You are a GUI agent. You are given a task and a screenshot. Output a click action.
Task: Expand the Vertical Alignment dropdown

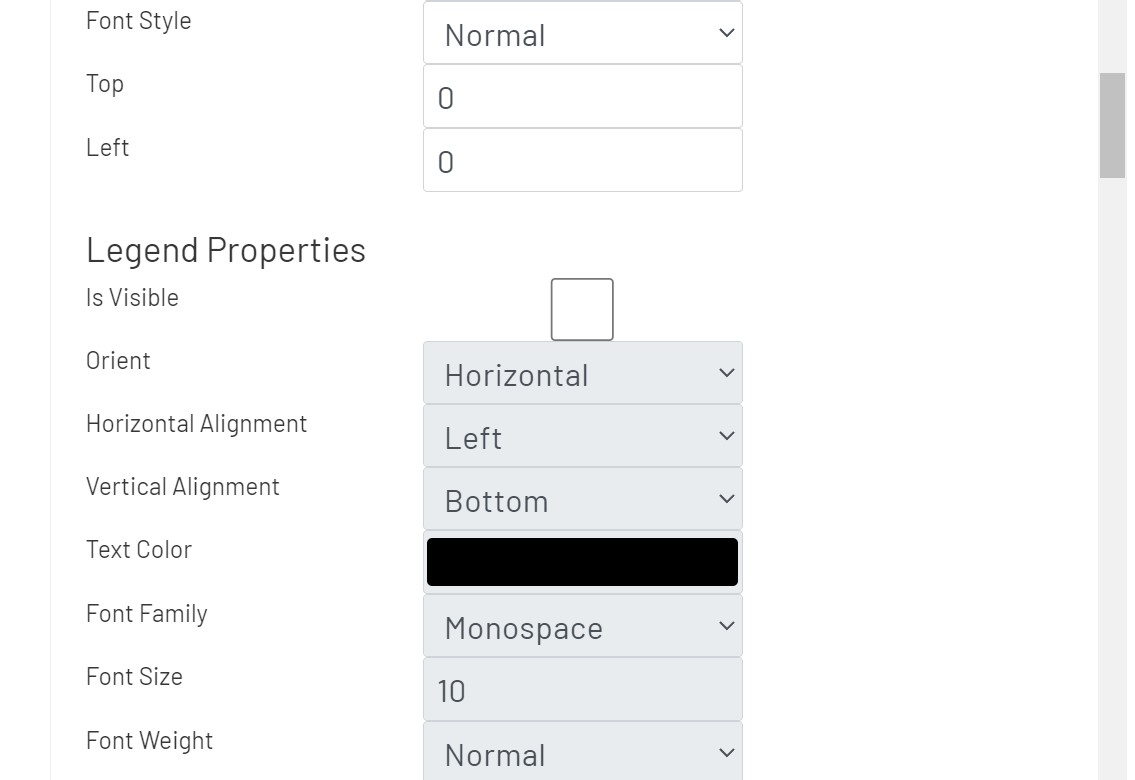583,498
